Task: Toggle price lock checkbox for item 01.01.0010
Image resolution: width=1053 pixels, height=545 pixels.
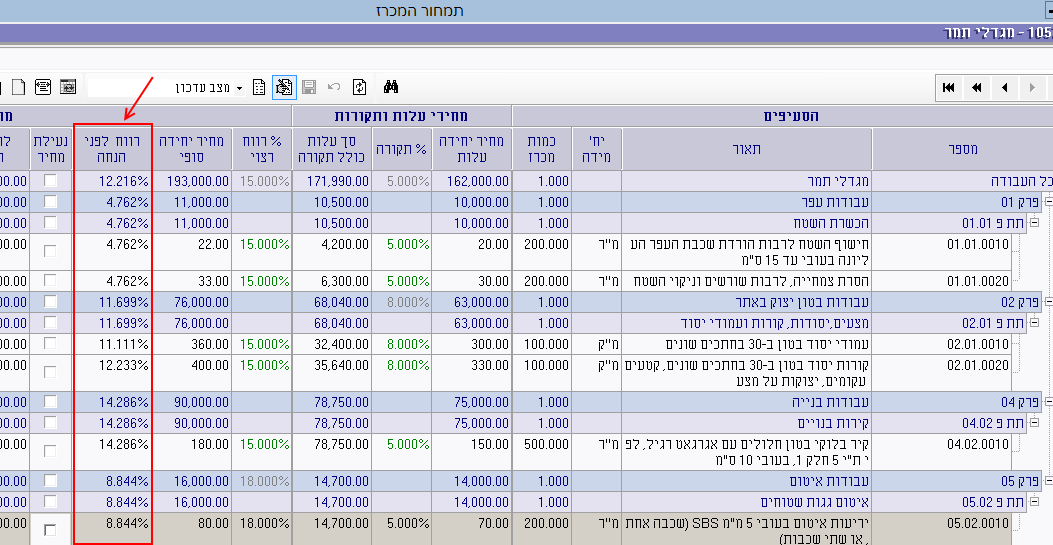Action: [x=50, y=251]
